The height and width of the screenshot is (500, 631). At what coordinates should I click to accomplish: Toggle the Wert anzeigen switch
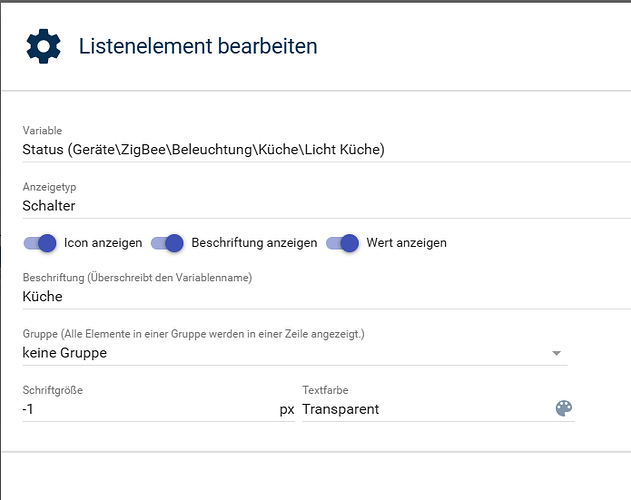coord(343,243)
